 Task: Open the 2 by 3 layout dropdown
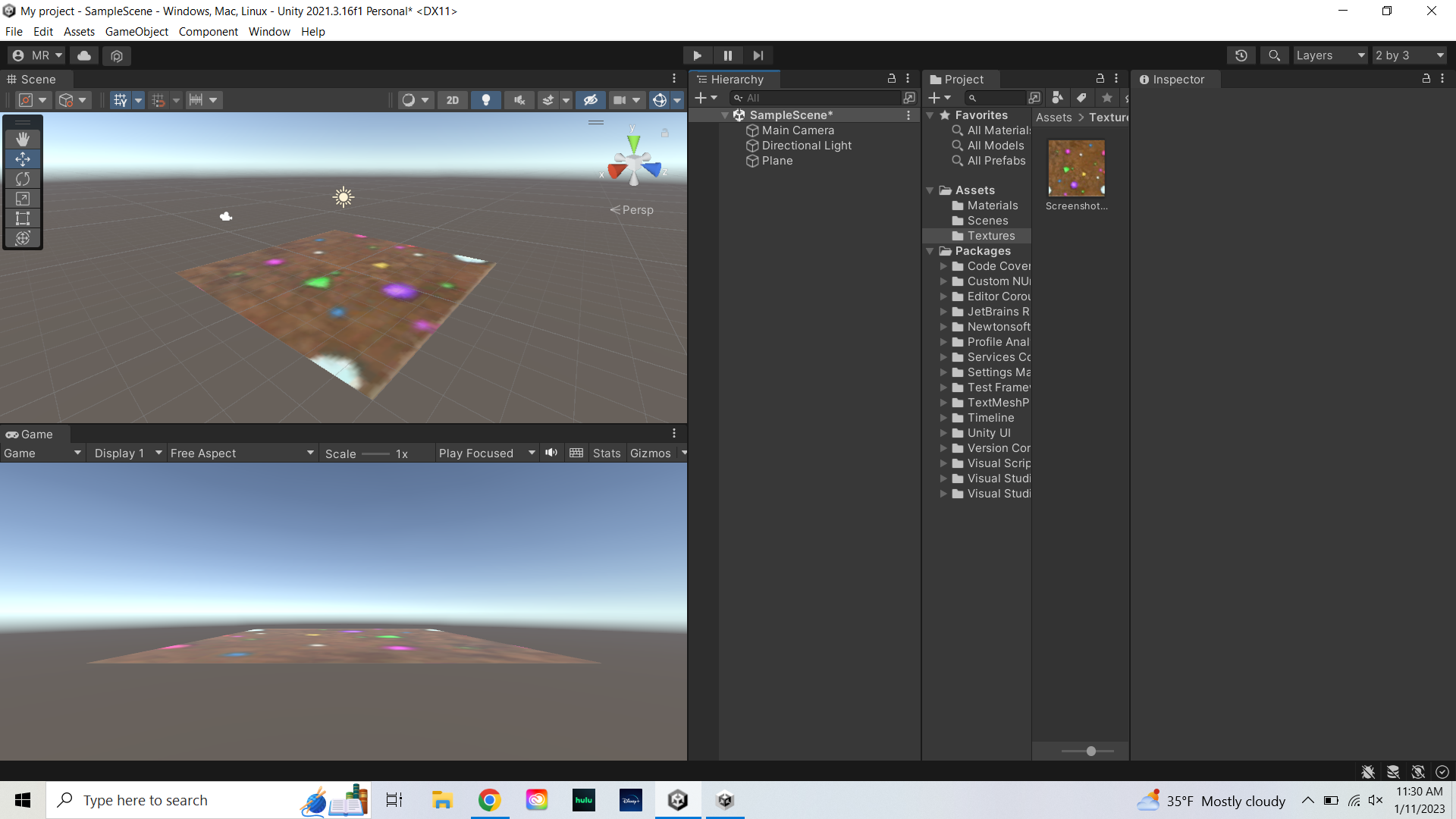click(1410, 55)
